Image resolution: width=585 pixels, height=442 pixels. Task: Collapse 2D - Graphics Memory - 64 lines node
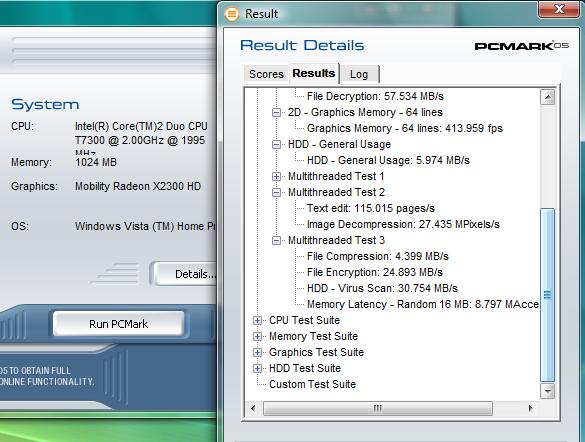(276, 112)
